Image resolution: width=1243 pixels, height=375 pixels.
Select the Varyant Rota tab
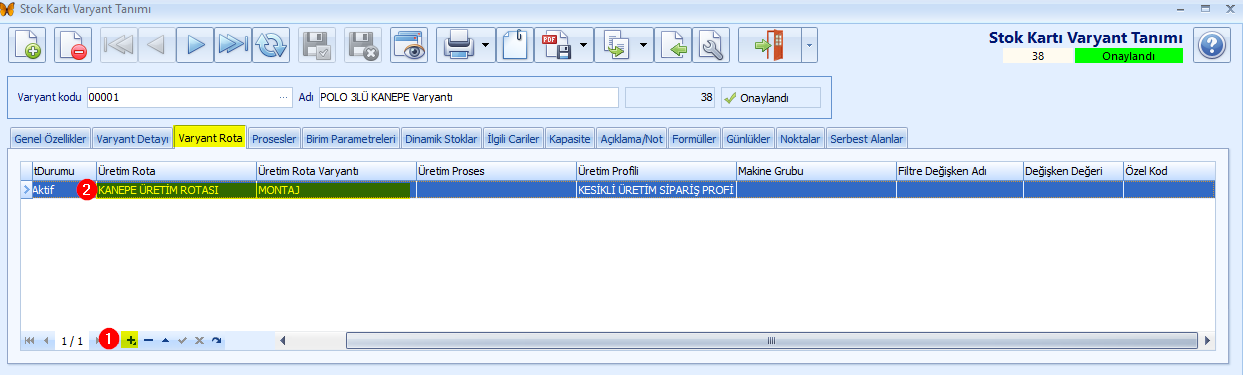click(210, 138)
